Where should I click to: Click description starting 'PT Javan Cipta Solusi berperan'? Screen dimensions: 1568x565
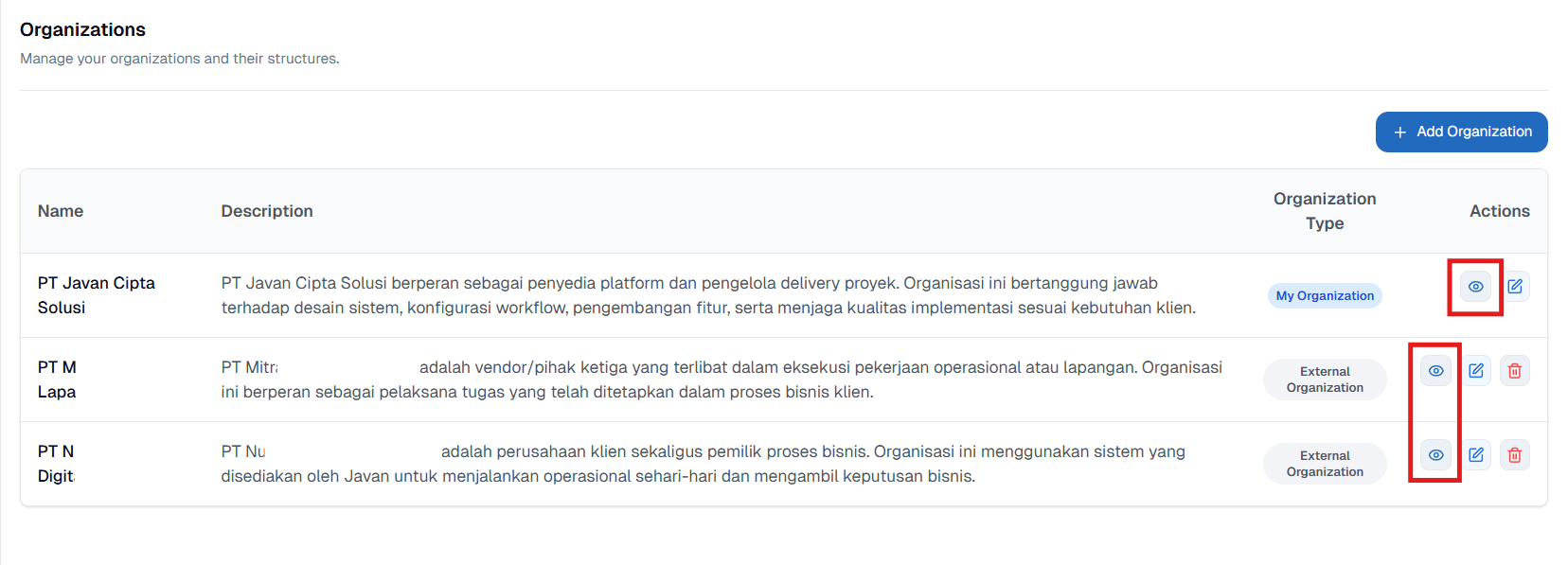(x=708, y=295)
